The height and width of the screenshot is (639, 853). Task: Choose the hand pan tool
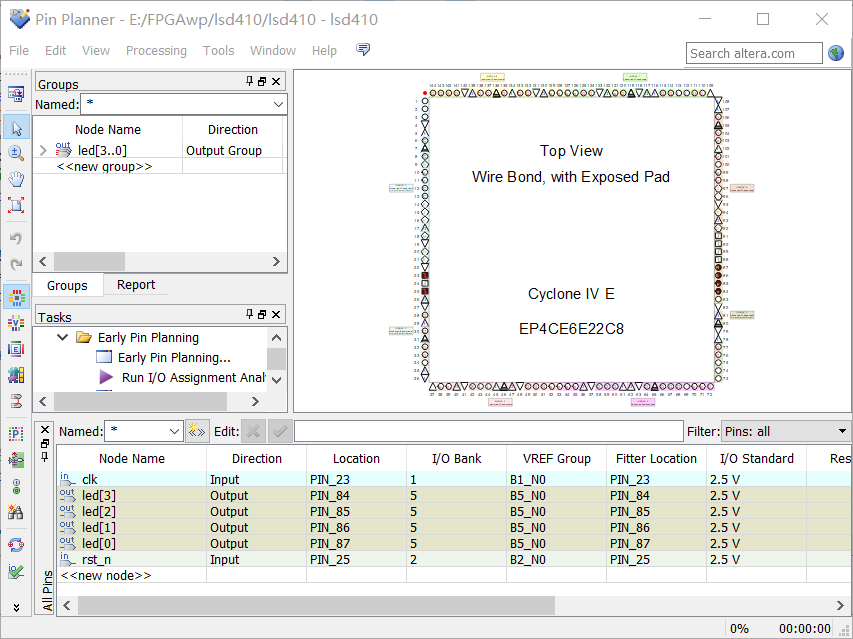pos(16,179)
